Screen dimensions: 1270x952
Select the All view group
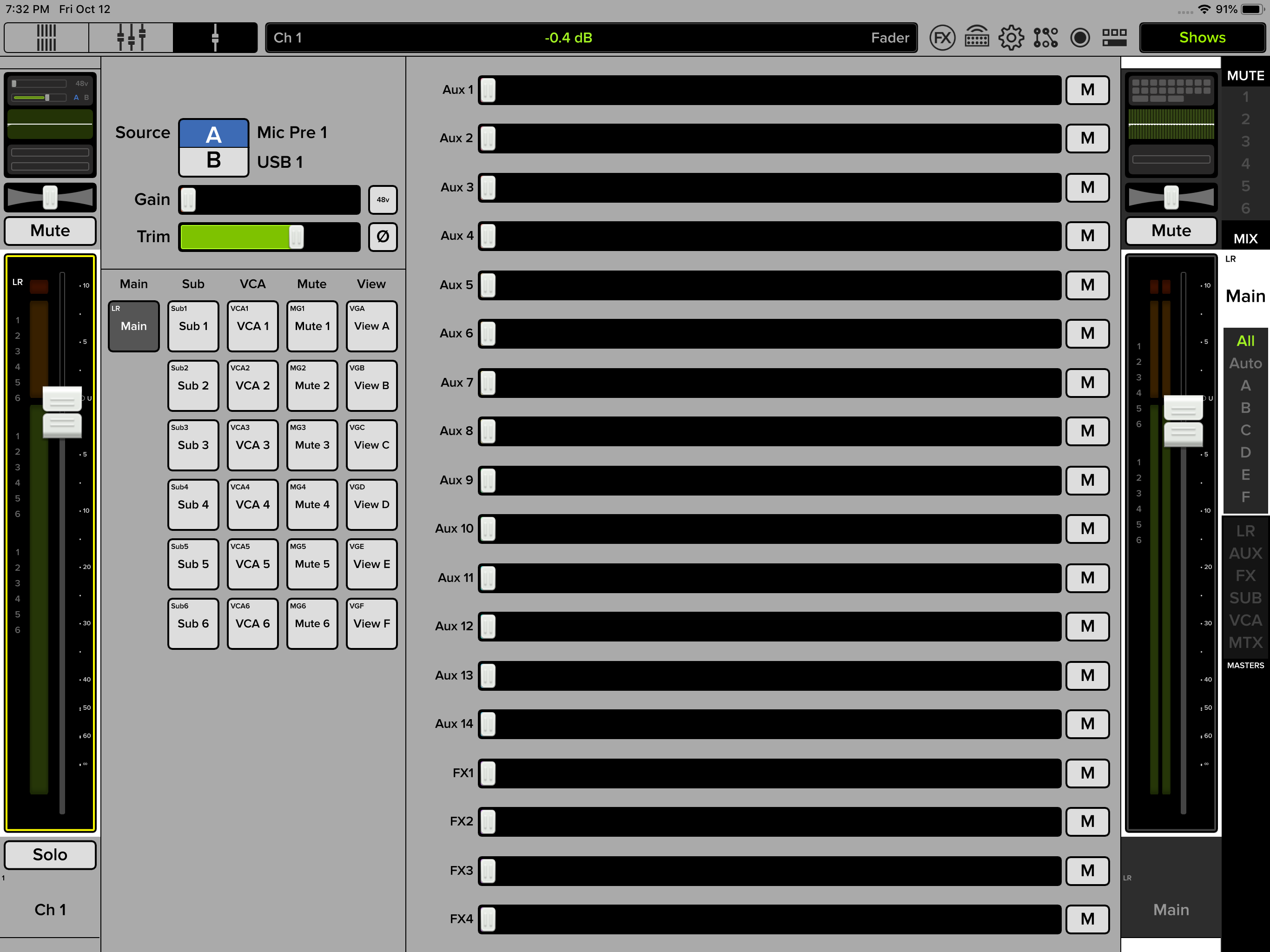pos(1245,341)
